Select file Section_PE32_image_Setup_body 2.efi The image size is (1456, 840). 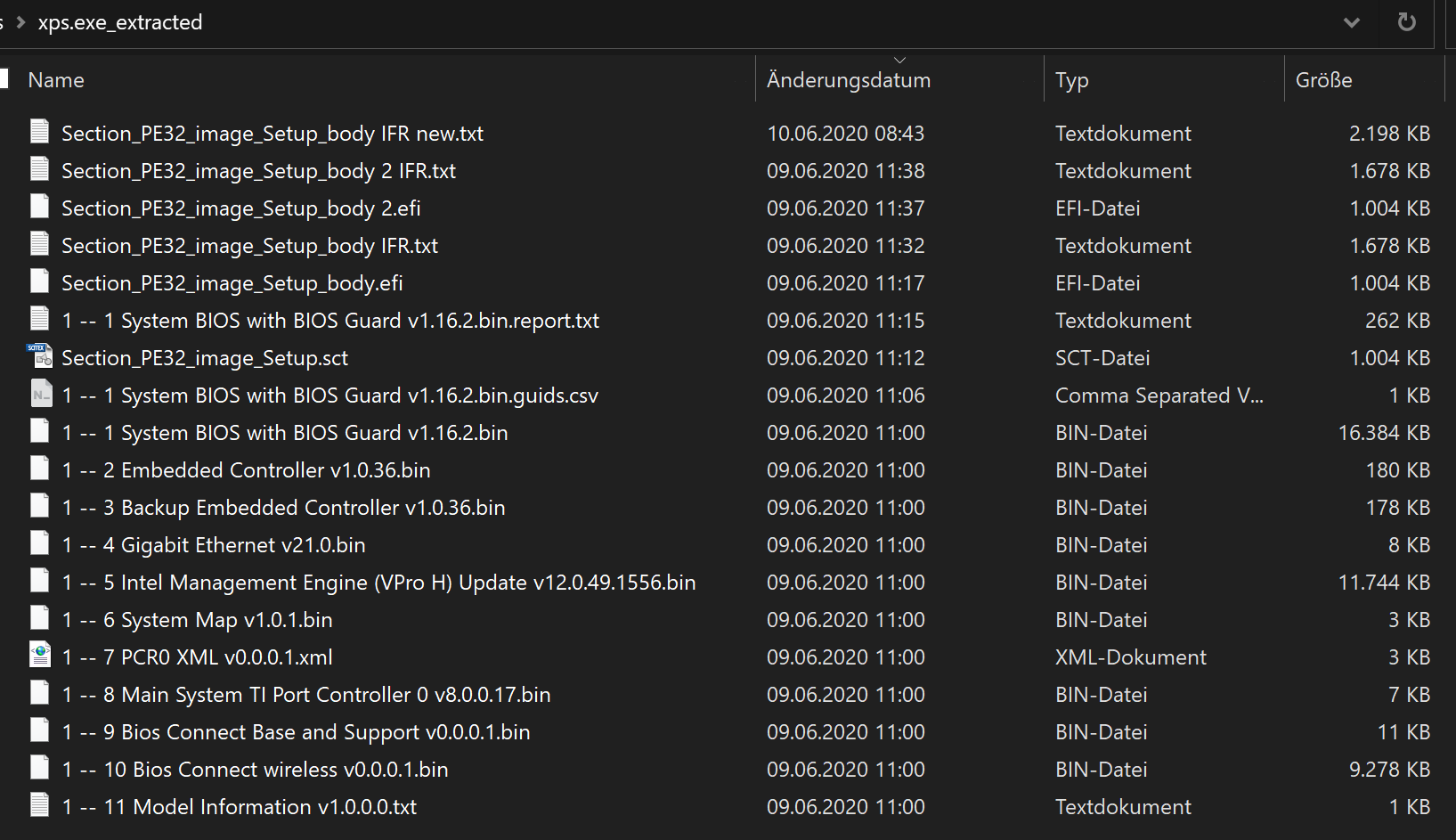(241, 208)
